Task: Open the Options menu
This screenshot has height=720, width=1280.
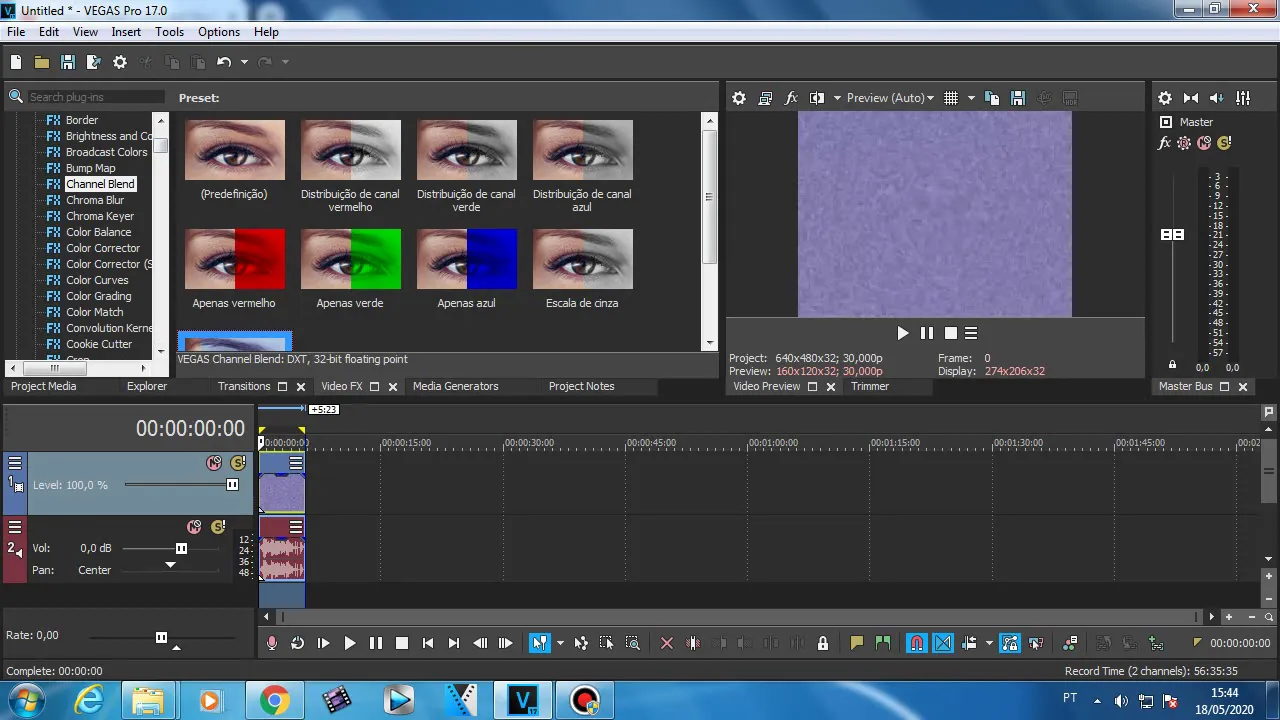Action: point(219,32)
